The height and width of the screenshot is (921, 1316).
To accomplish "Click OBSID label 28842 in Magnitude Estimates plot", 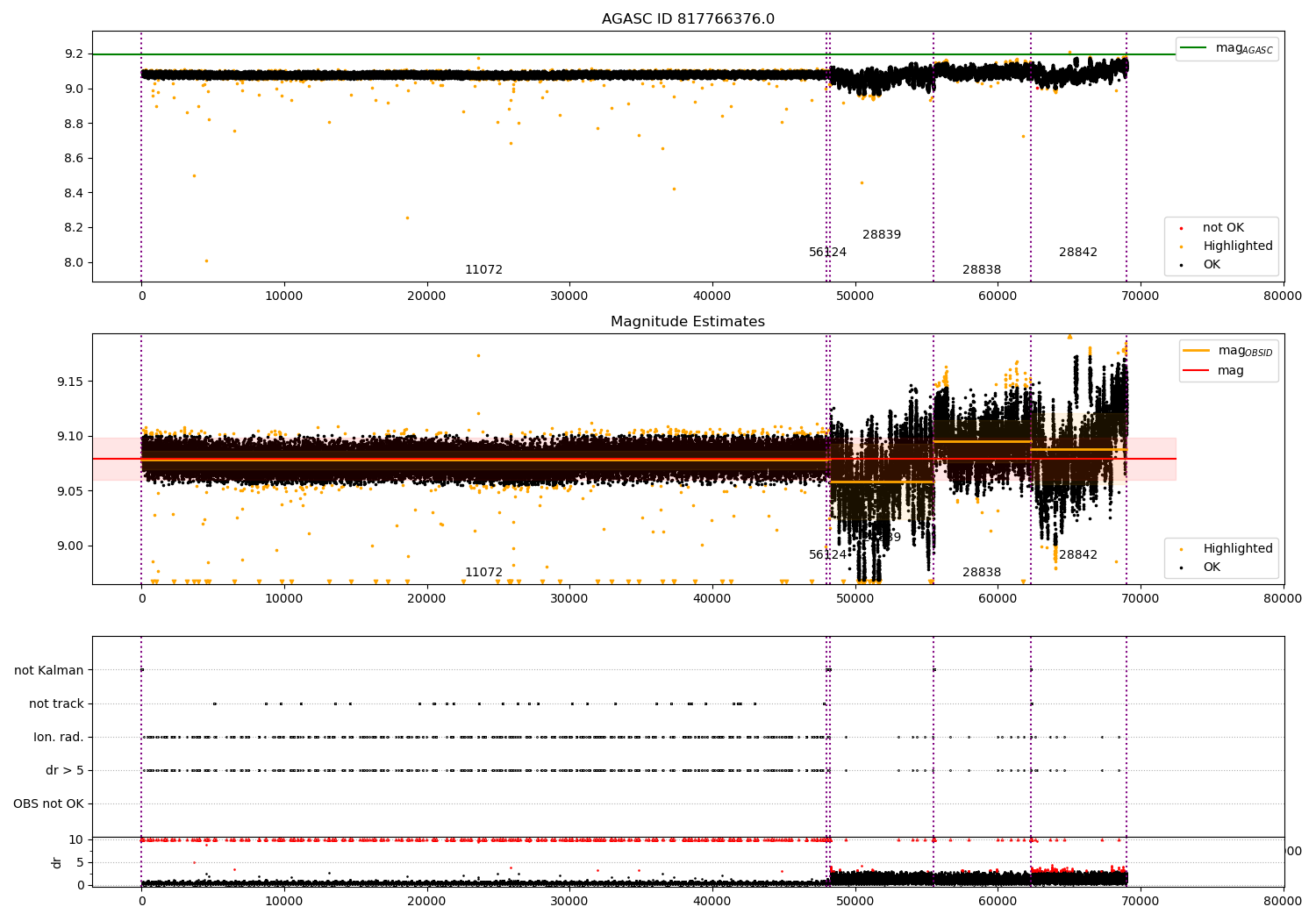I will (1078, 555).
